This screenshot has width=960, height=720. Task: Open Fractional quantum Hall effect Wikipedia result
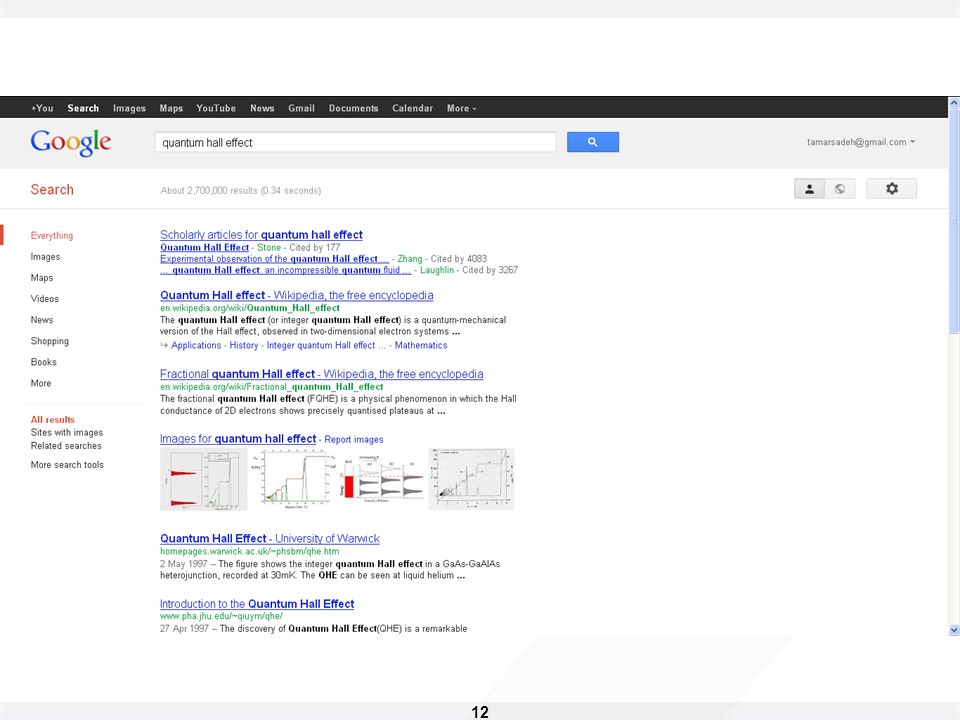[321, 374]
